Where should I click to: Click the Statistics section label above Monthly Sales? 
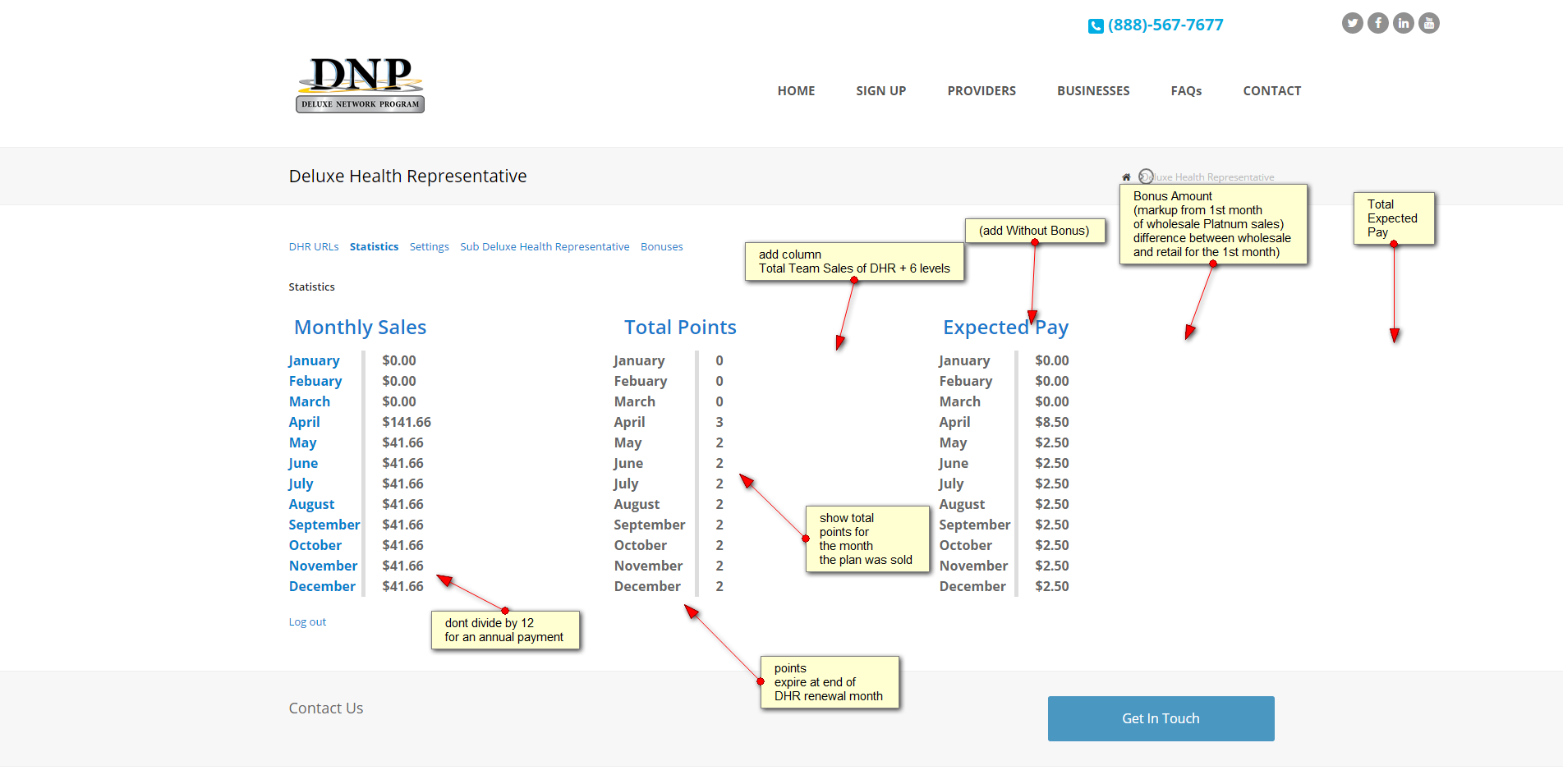(x=312, y=287)
